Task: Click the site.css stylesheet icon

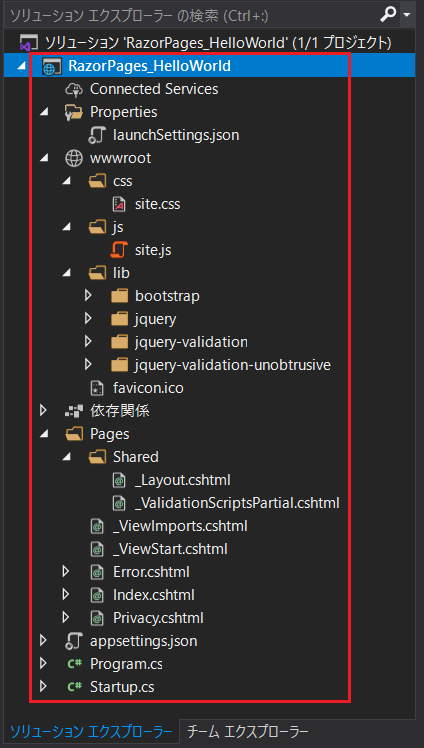Action: (119, 204)
